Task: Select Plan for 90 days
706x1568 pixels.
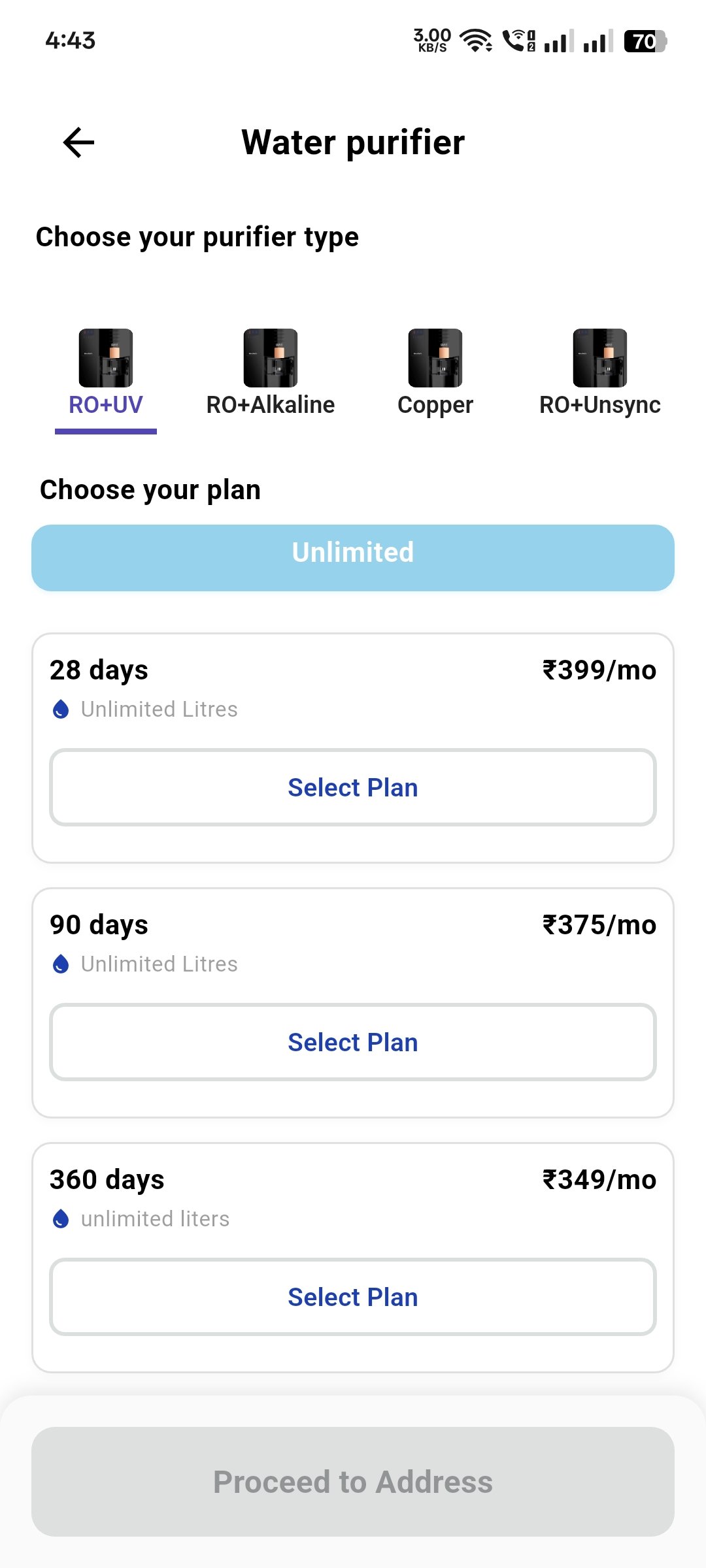Action: point(353,1042)
